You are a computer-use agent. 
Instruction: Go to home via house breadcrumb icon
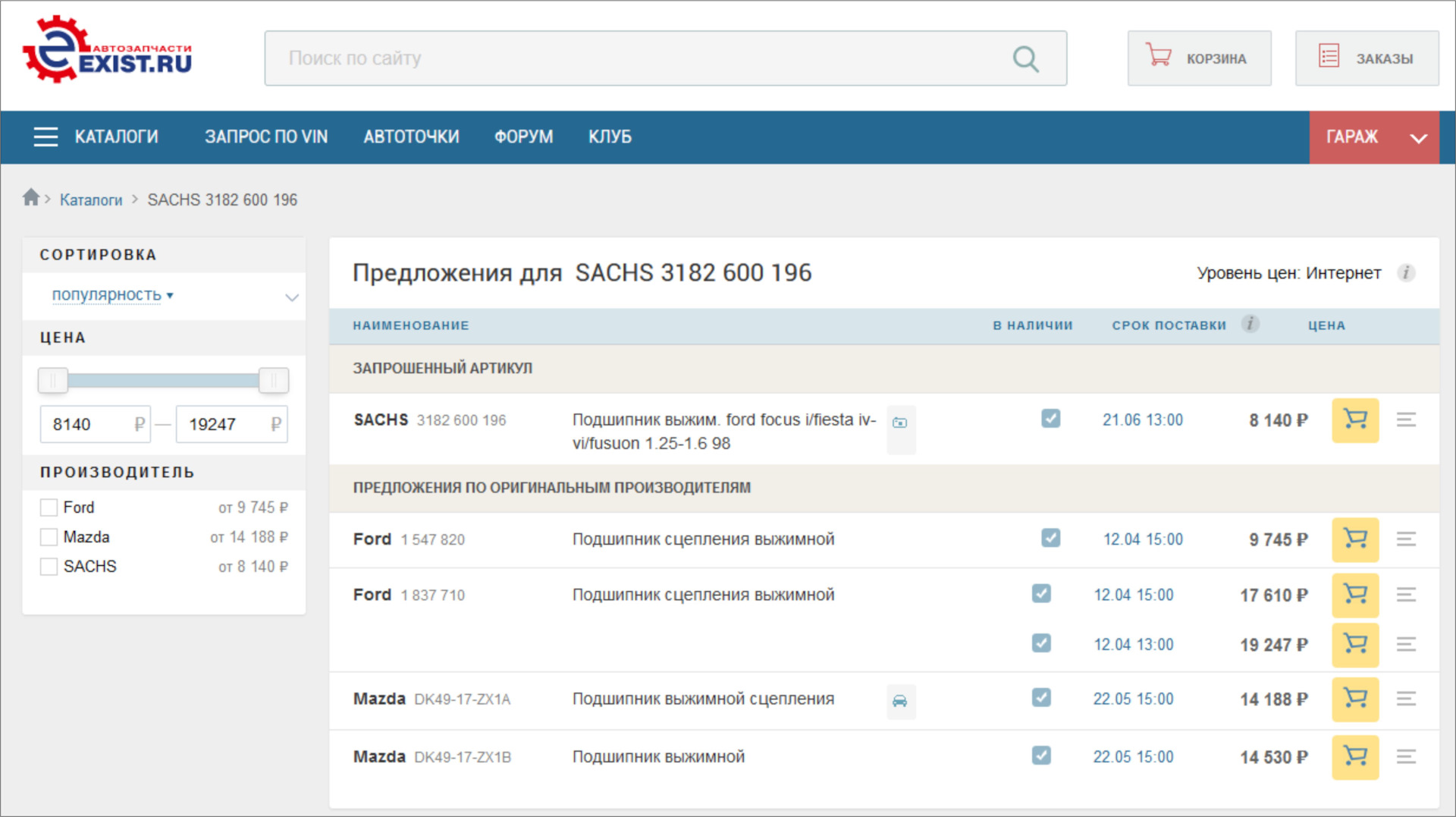click(x=30, y=198)
